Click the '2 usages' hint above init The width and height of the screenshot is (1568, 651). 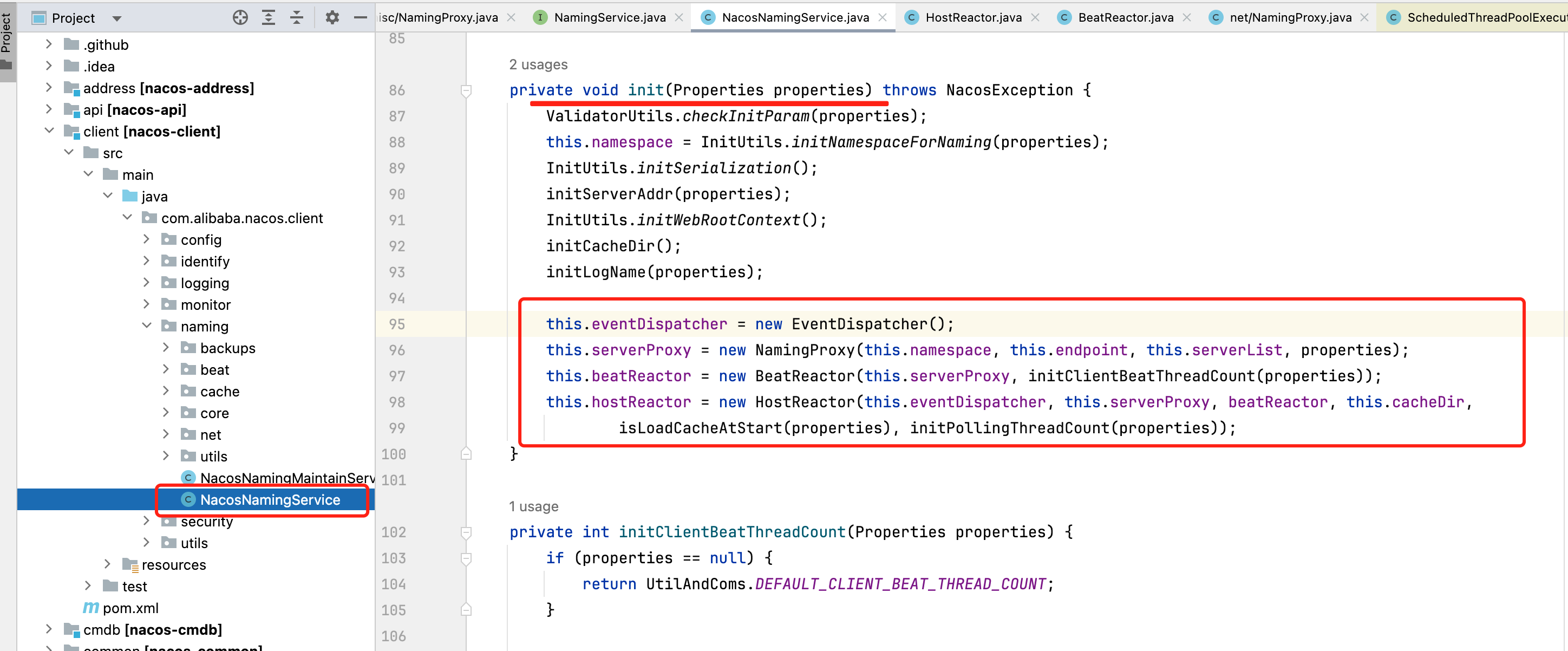538,64
